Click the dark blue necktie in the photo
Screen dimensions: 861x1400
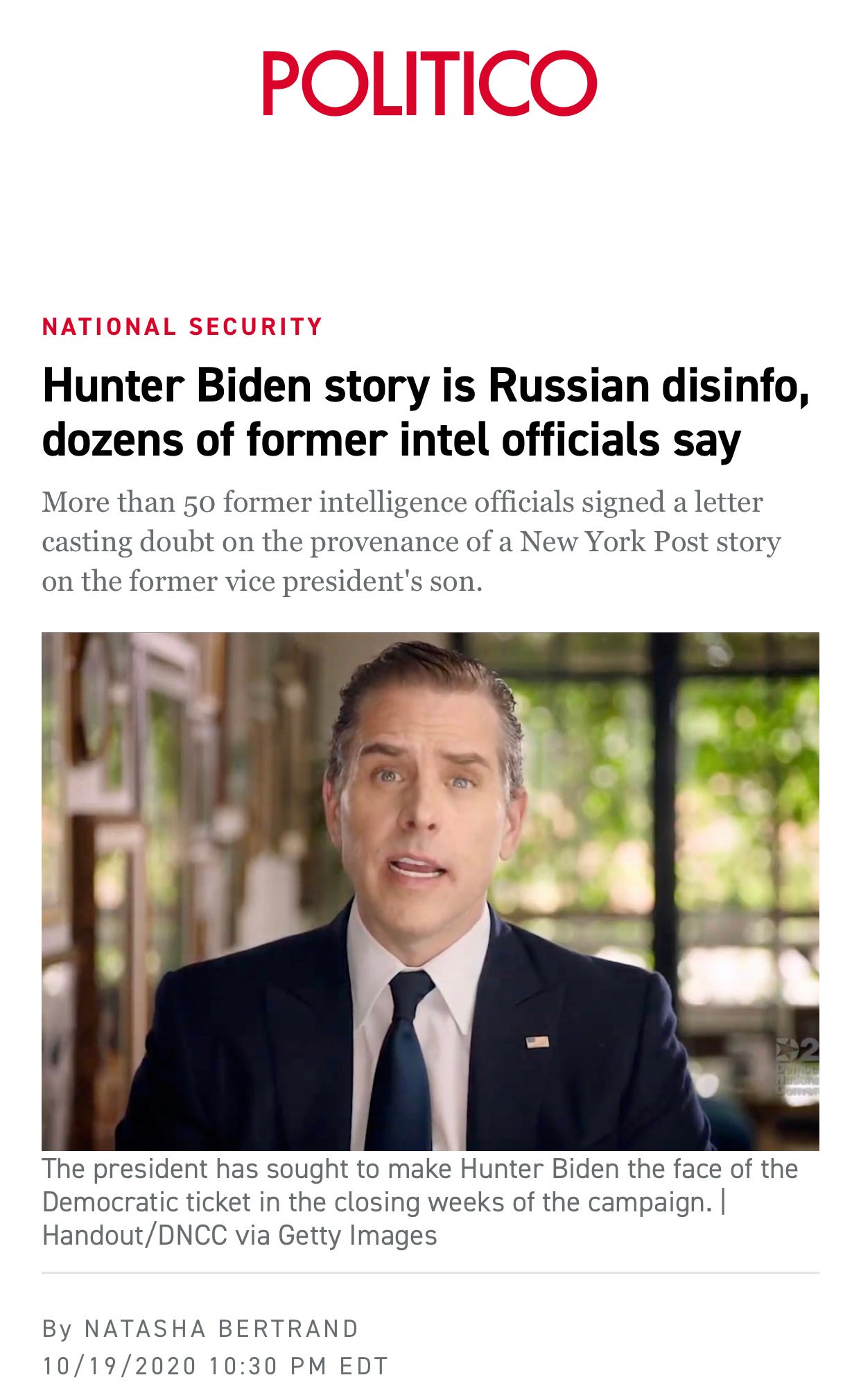tap(404, 1061)
